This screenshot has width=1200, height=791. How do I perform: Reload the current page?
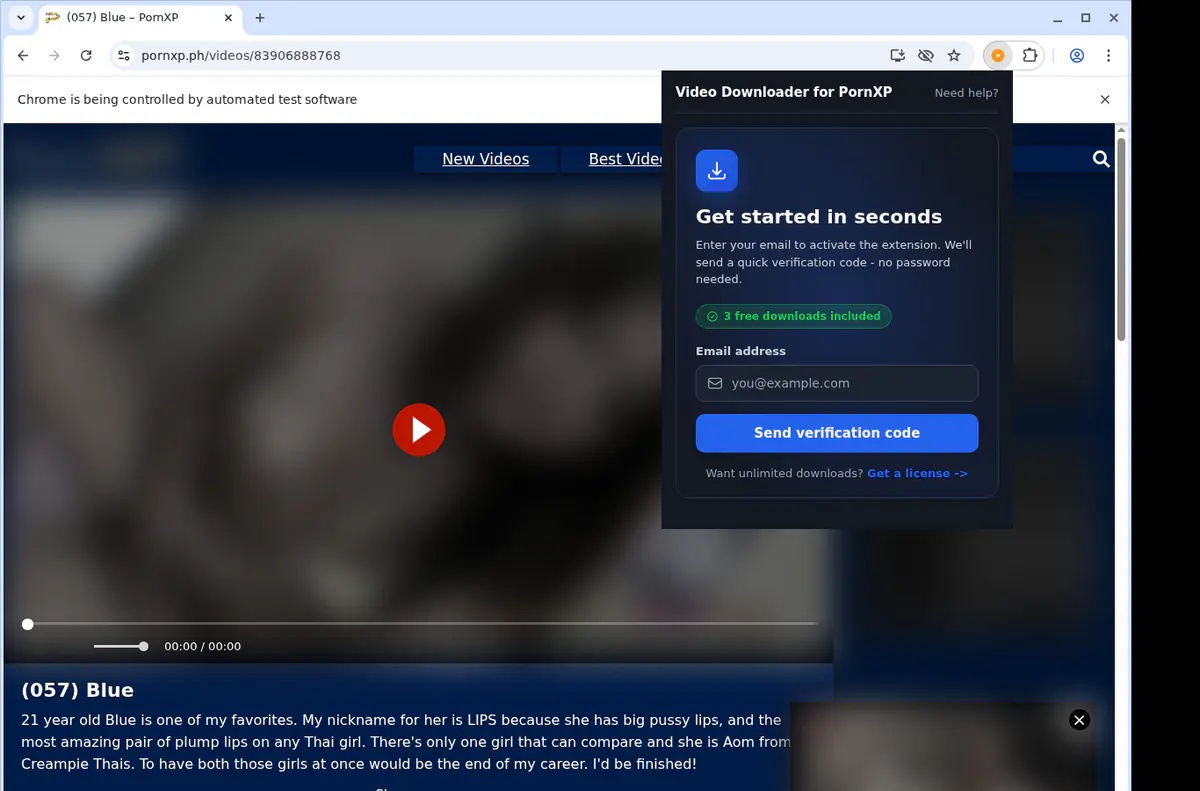coord(86,56)
